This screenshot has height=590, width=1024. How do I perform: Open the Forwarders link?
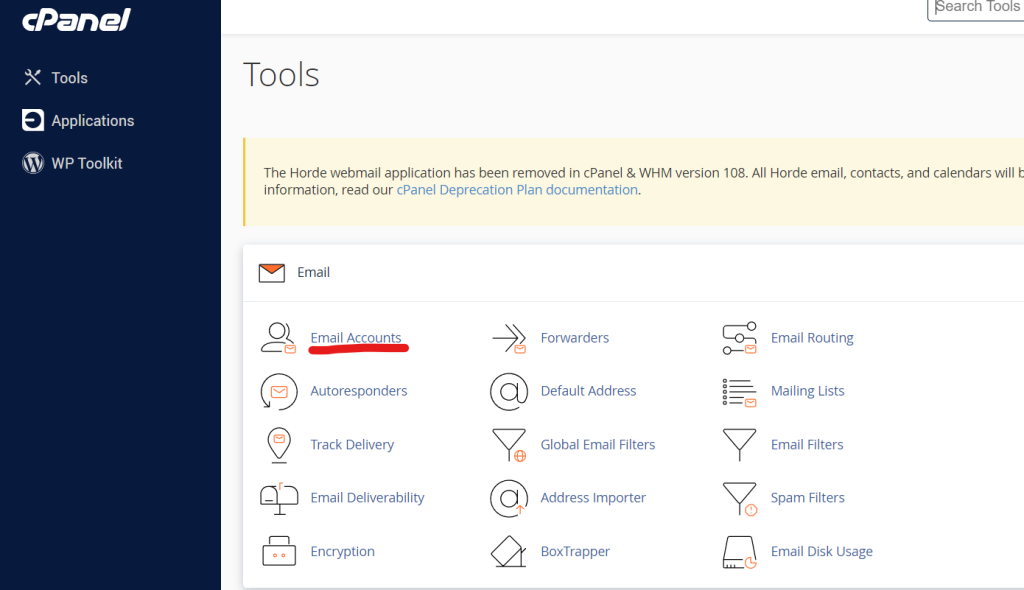[x=575, y=338]
